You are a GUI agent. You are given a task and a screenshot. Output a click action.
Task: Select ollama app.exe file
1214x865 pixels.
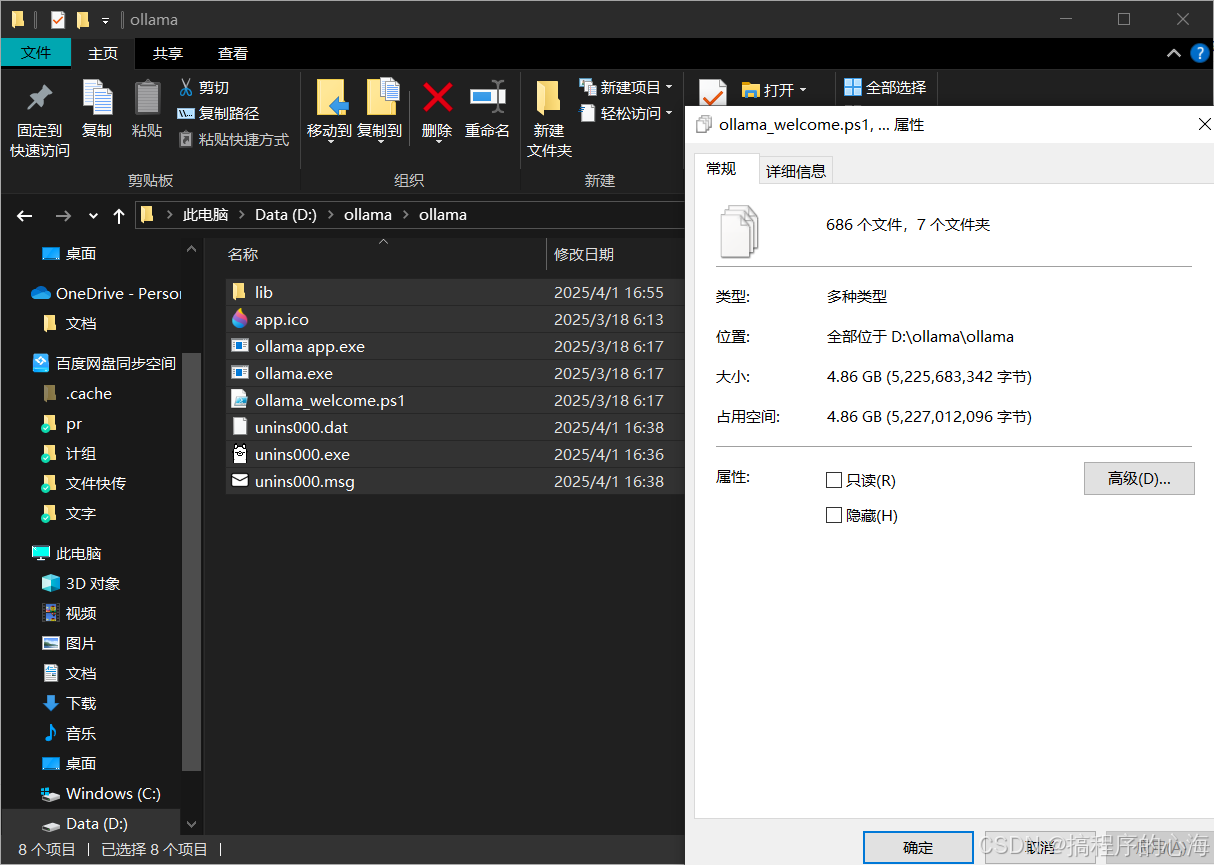454,346
